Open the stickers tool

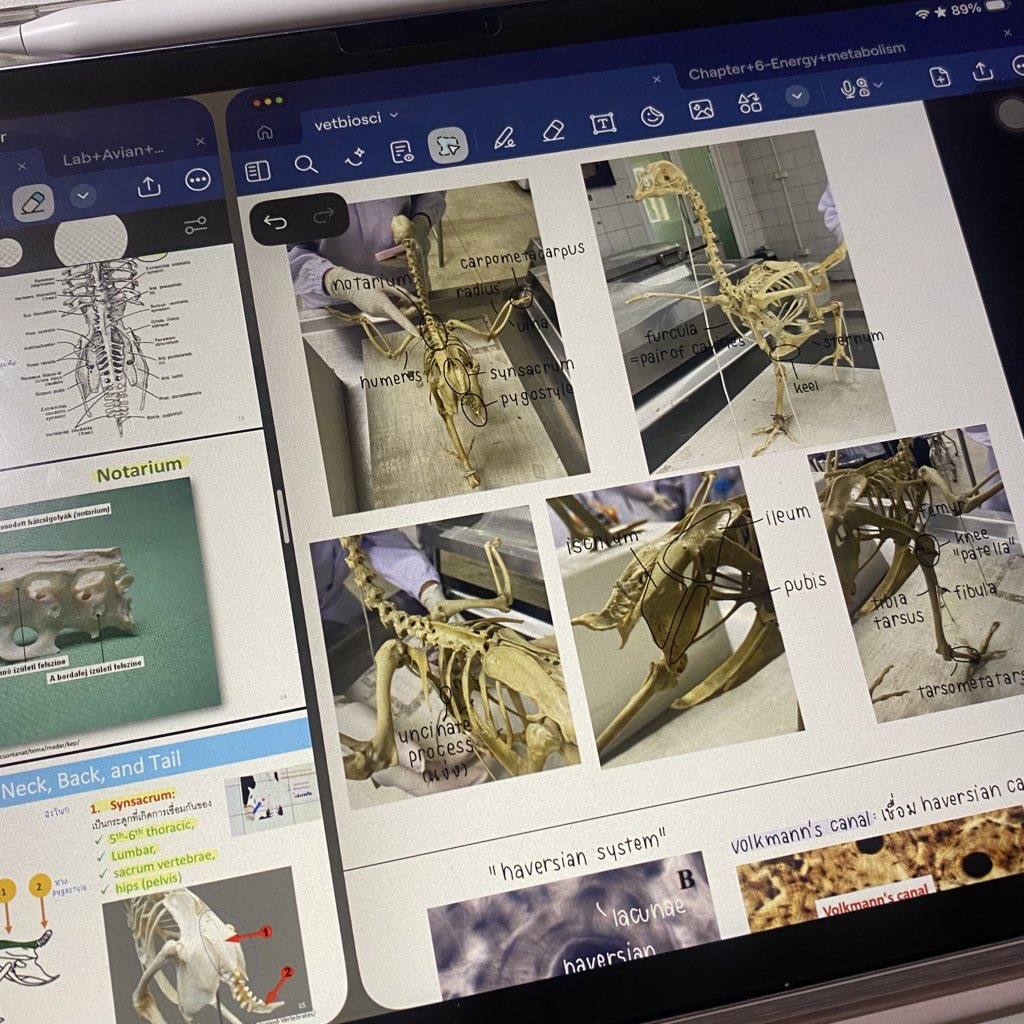click(x=652, y=116)
